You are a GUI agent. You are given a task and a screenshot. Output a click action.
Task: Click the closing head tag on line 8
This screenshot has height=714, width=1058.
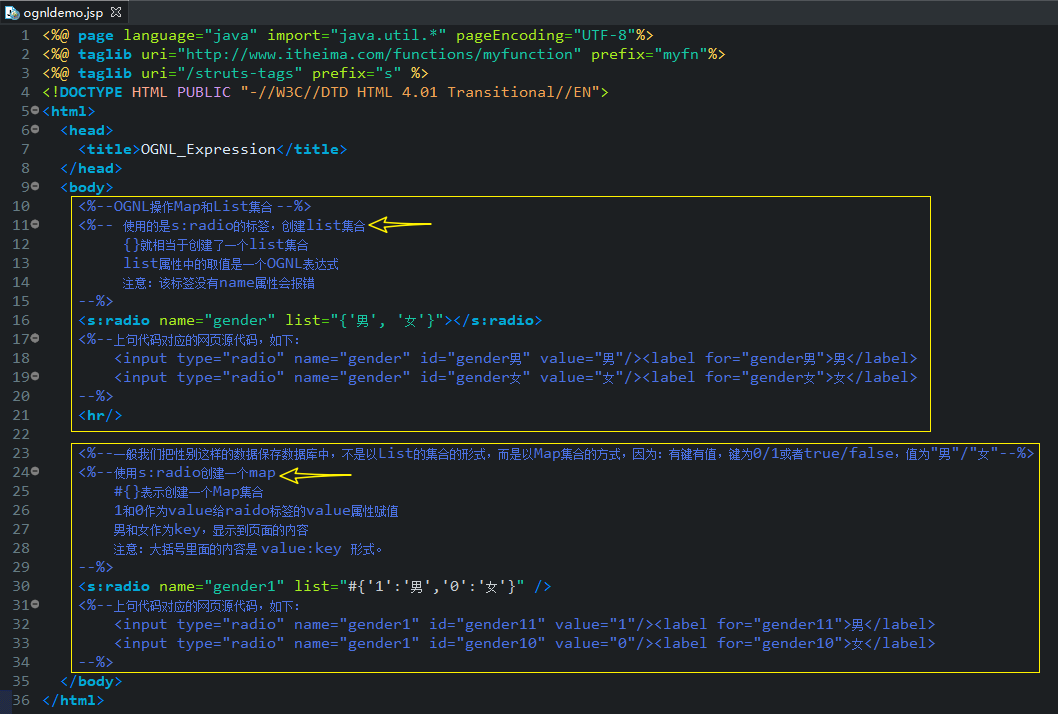(x=91, y=168)
